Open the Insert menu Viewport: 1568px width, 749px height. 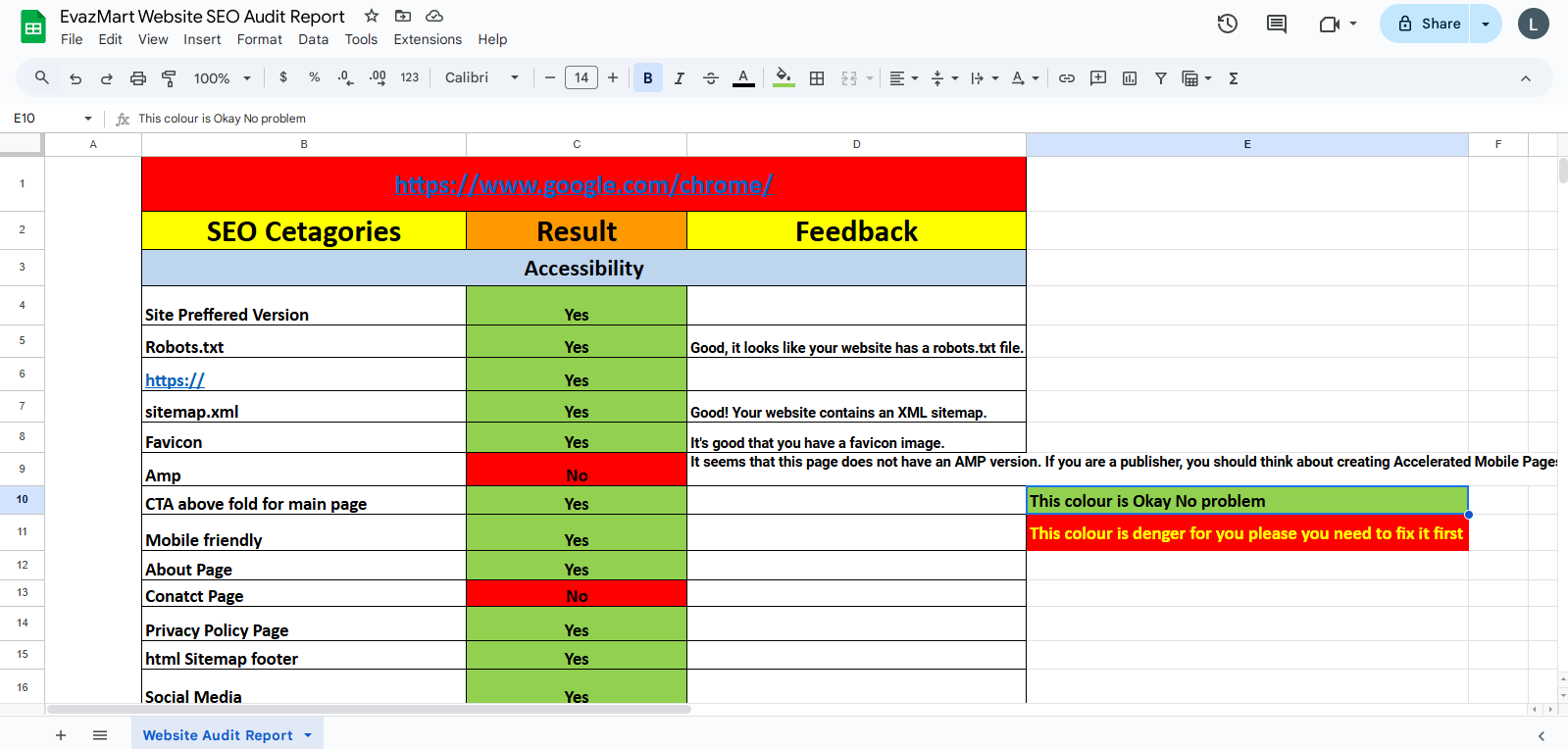[x=202, y=39]
